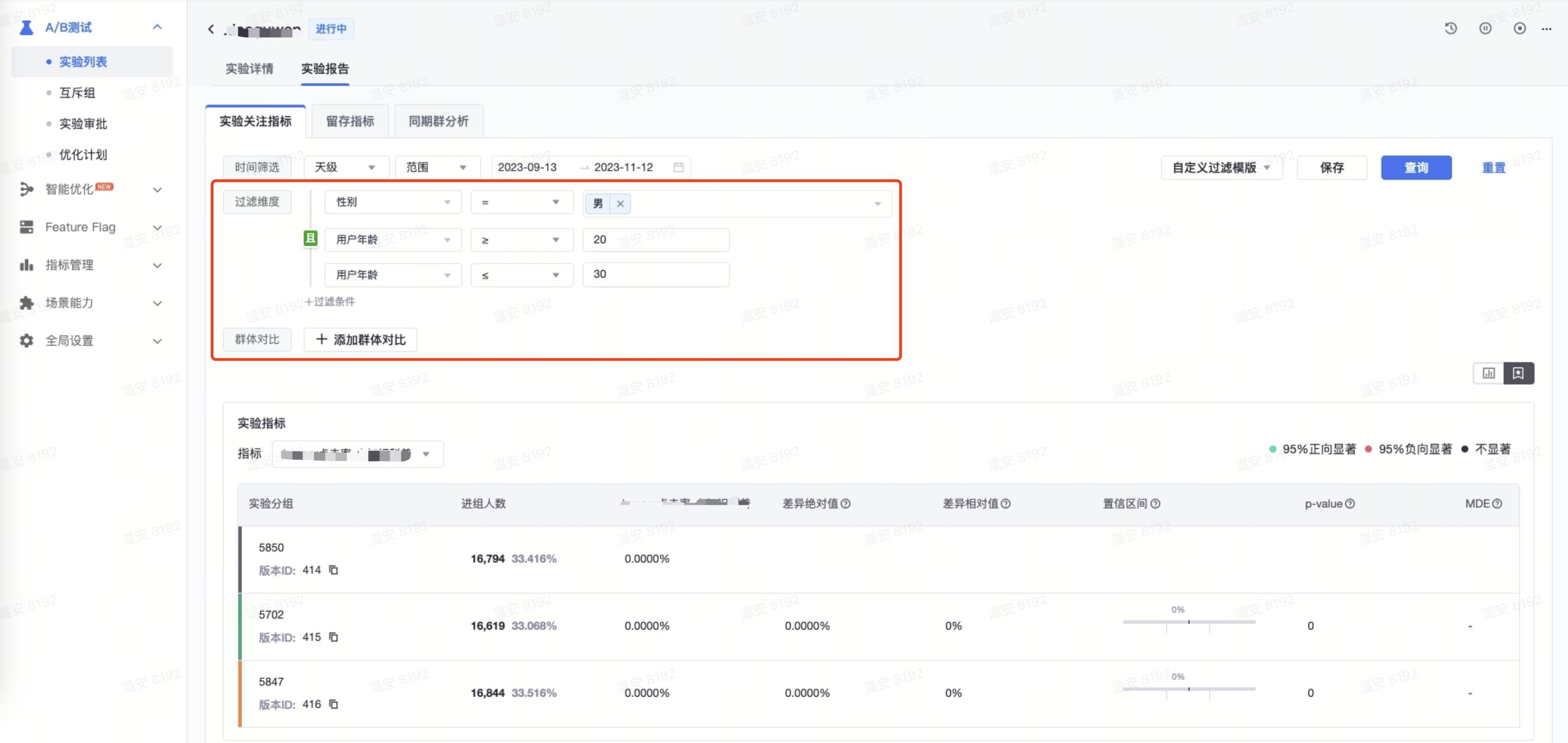Expand the 自定义过滤模版 dropdown
The image size is (1568, 743).
click(1221, 168)
